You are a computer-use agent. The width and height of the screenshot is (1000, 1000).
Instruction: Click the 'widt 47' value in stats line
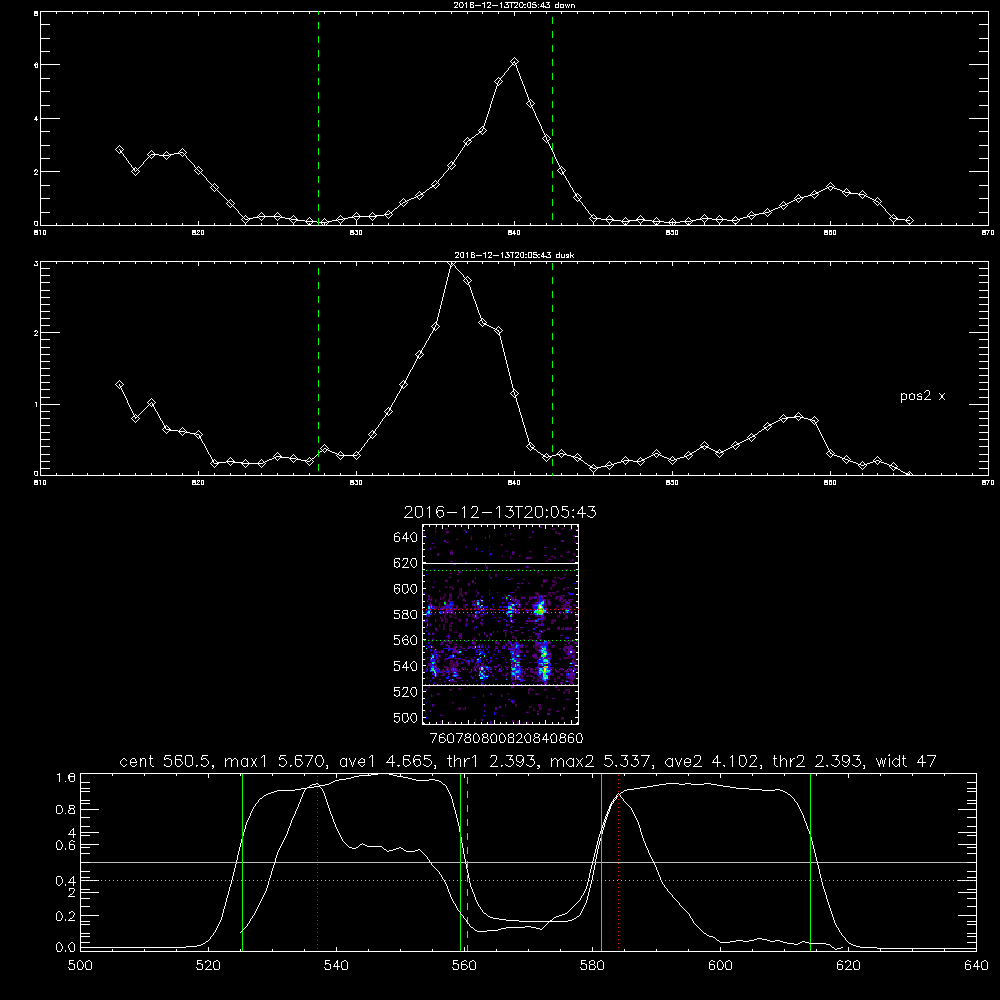[906, 761]
